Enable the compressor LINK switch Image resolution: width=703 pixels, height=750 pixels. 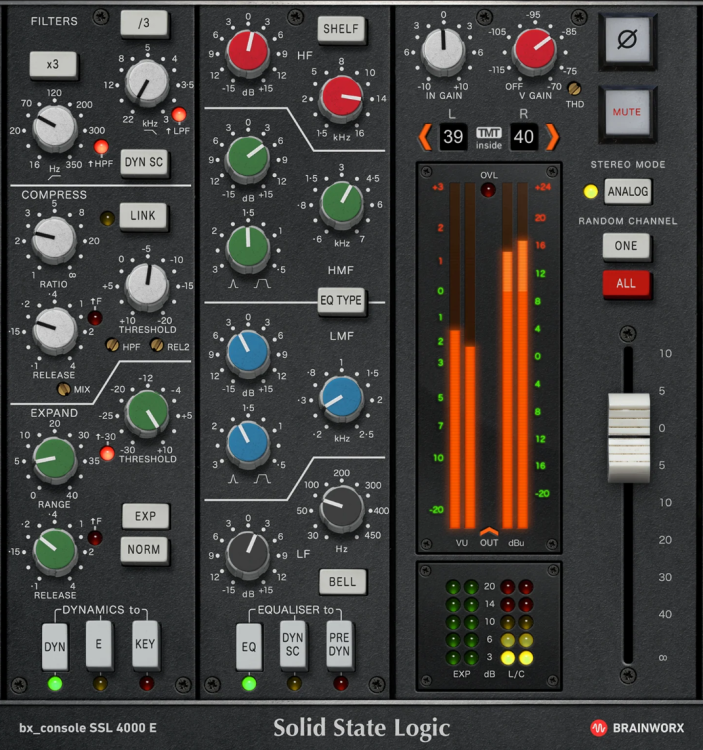144,215
